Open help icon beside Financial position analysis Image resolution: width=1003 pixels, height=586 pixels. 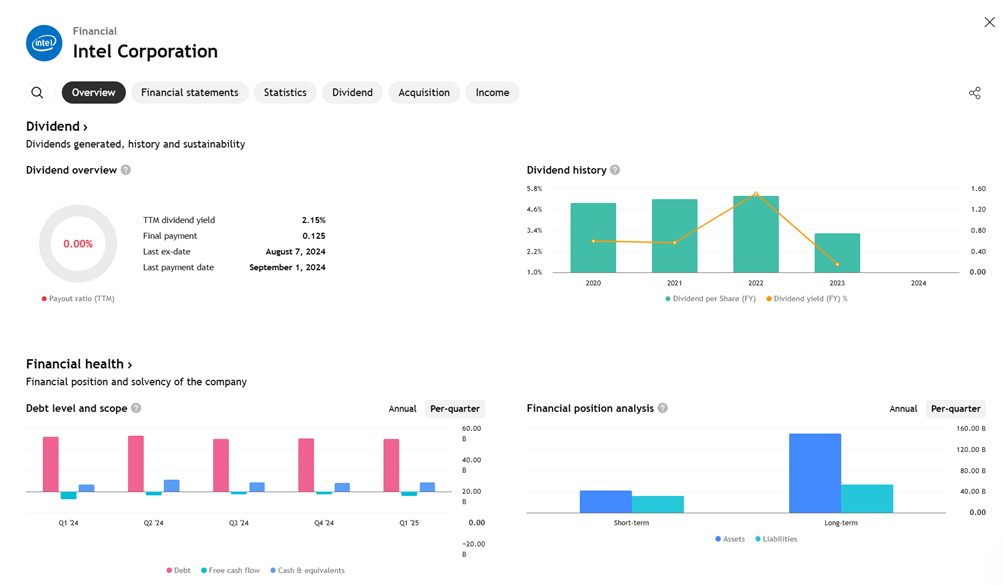tap(663, 408)
